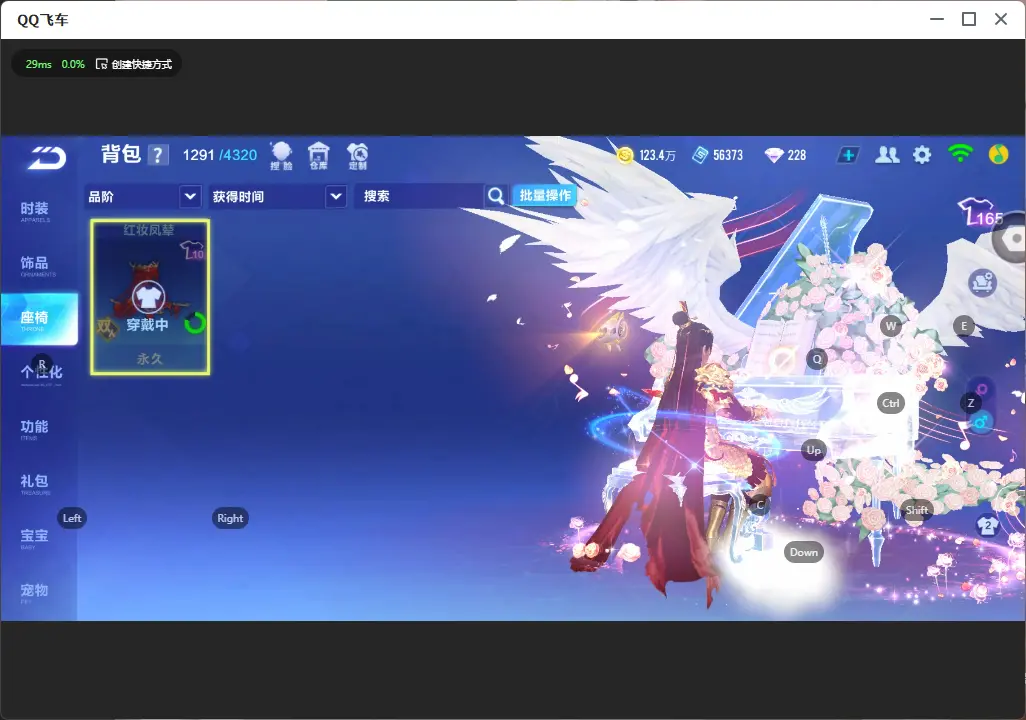Click the W key overlay button
This screenshot has width=1026, height=720.
tap(891, 326)
